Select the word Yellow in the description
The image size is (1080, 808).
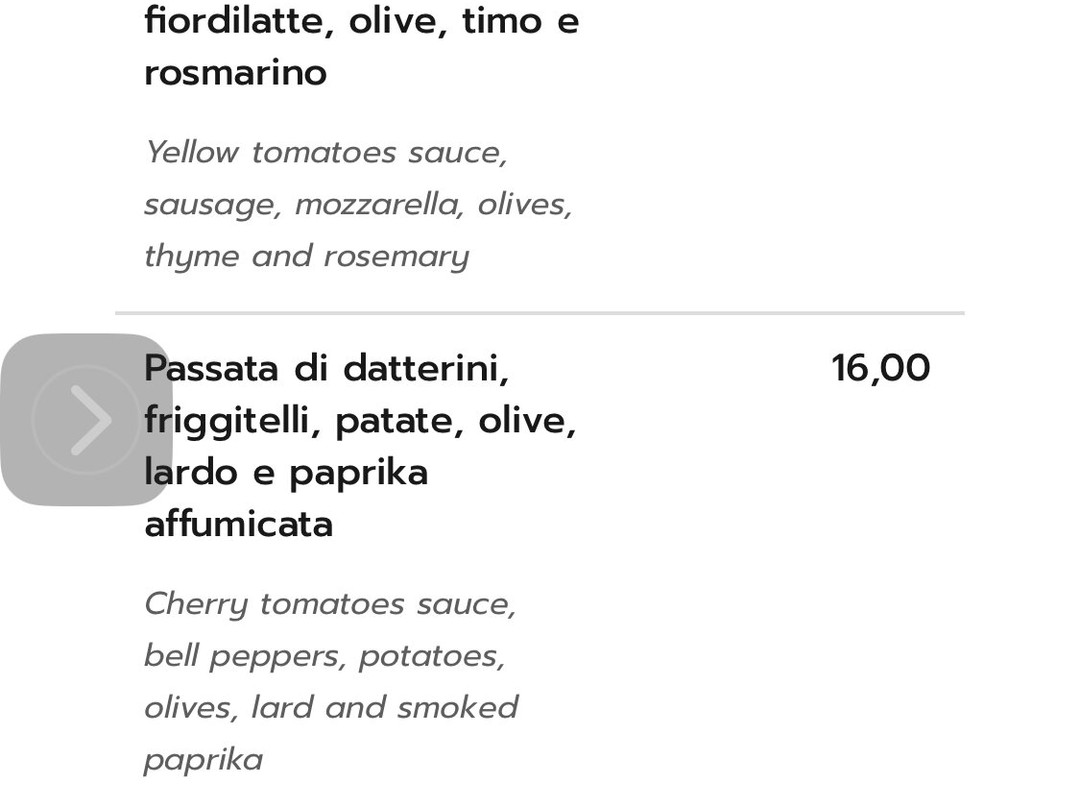coord(191,152)
